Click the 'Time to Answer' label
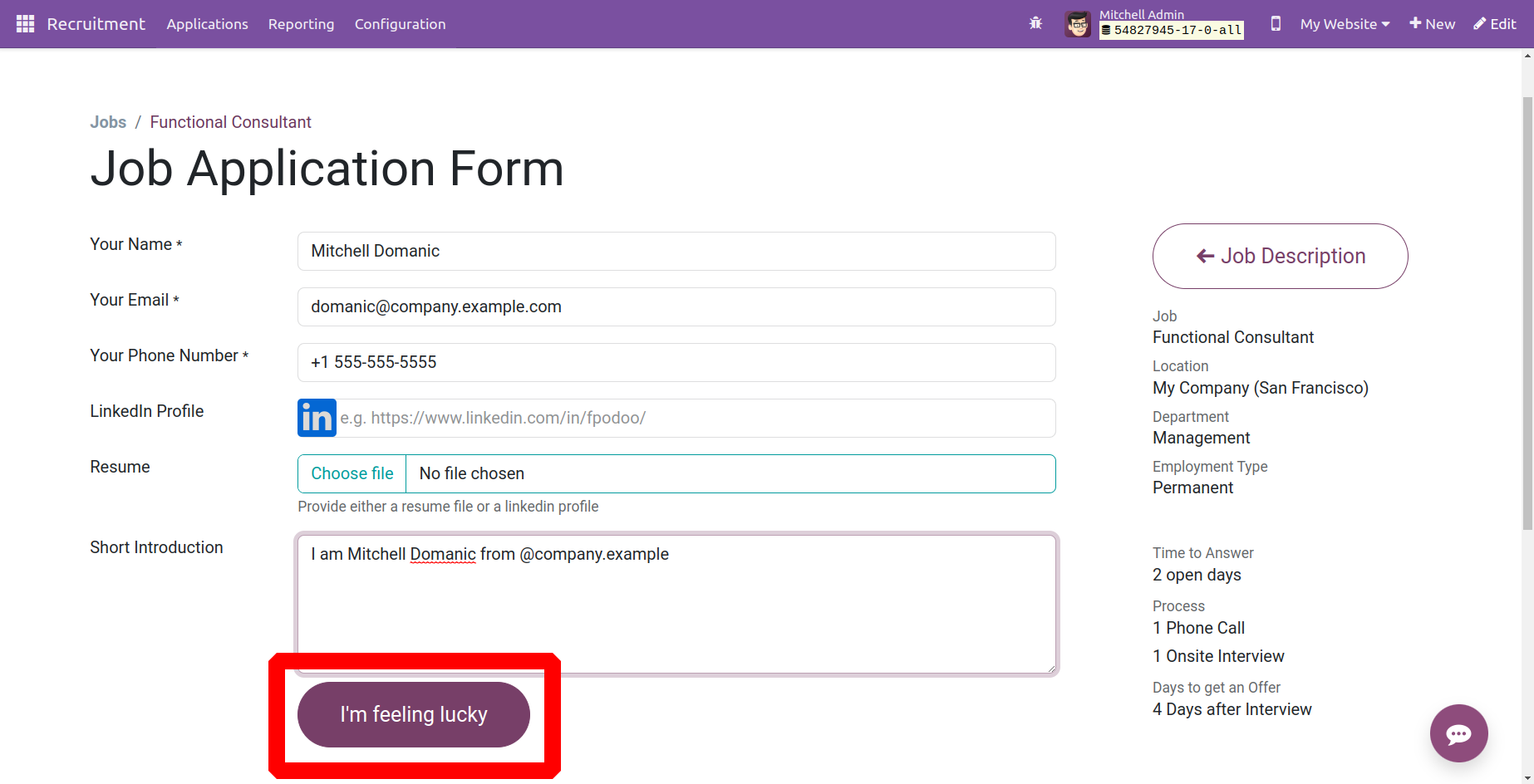 point(1202,553)
